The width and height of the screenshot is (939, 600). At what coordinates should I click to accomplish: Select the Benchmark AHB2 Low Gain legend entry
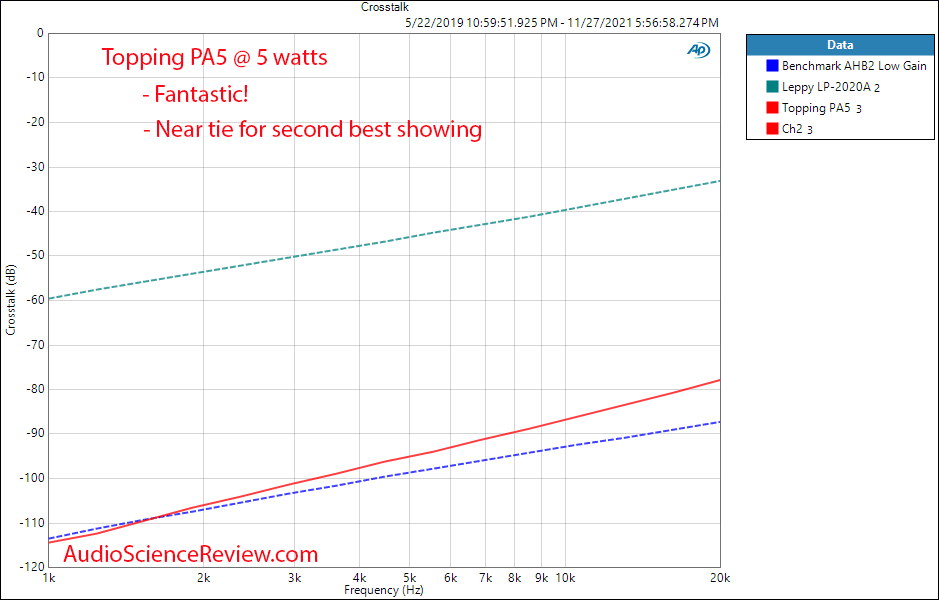pos(846,66)
